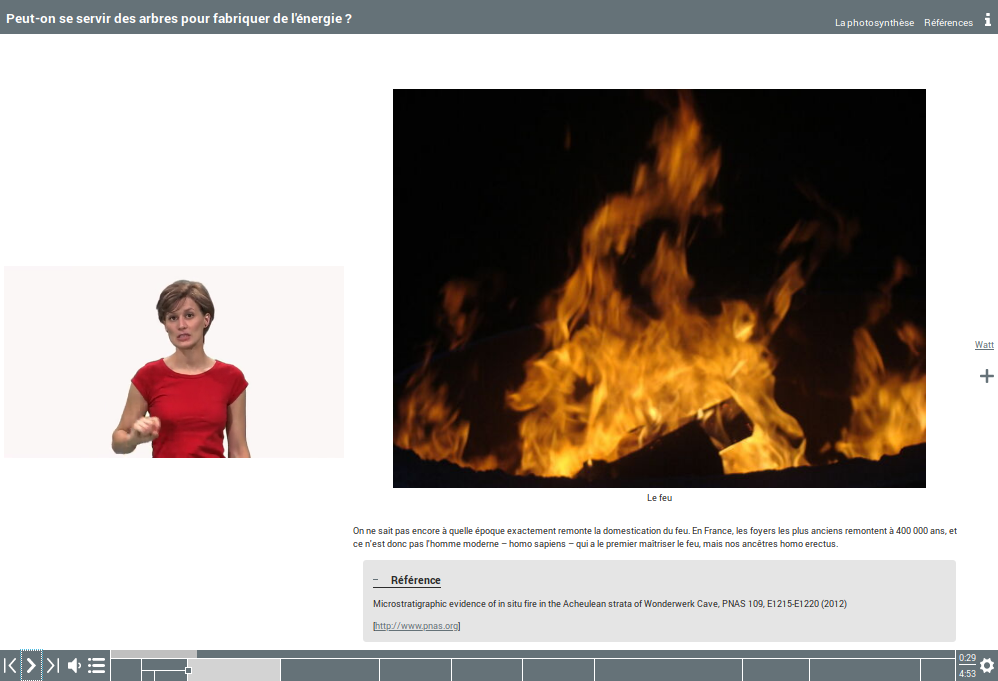The width and height of the screenshot is (998, 681).
Task: Open the La photosynthèse menu item
Action: pyautogui.click(x=874, y=23)
